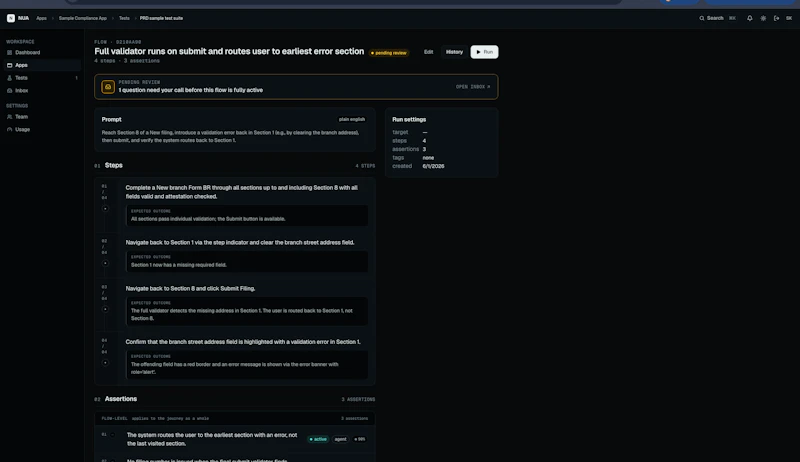Click the Tests flask icon
Screen dimensions: 800x462
9,78
